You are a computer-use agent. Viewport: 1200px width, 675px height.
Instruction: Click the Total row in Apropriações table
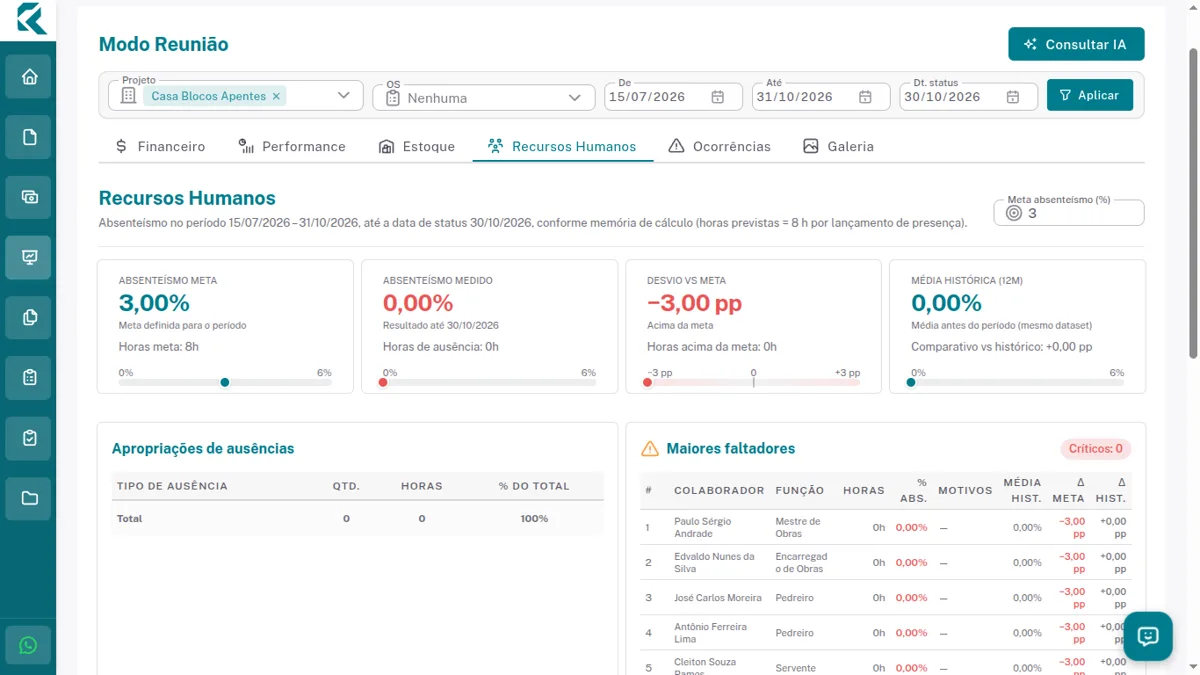357,519
